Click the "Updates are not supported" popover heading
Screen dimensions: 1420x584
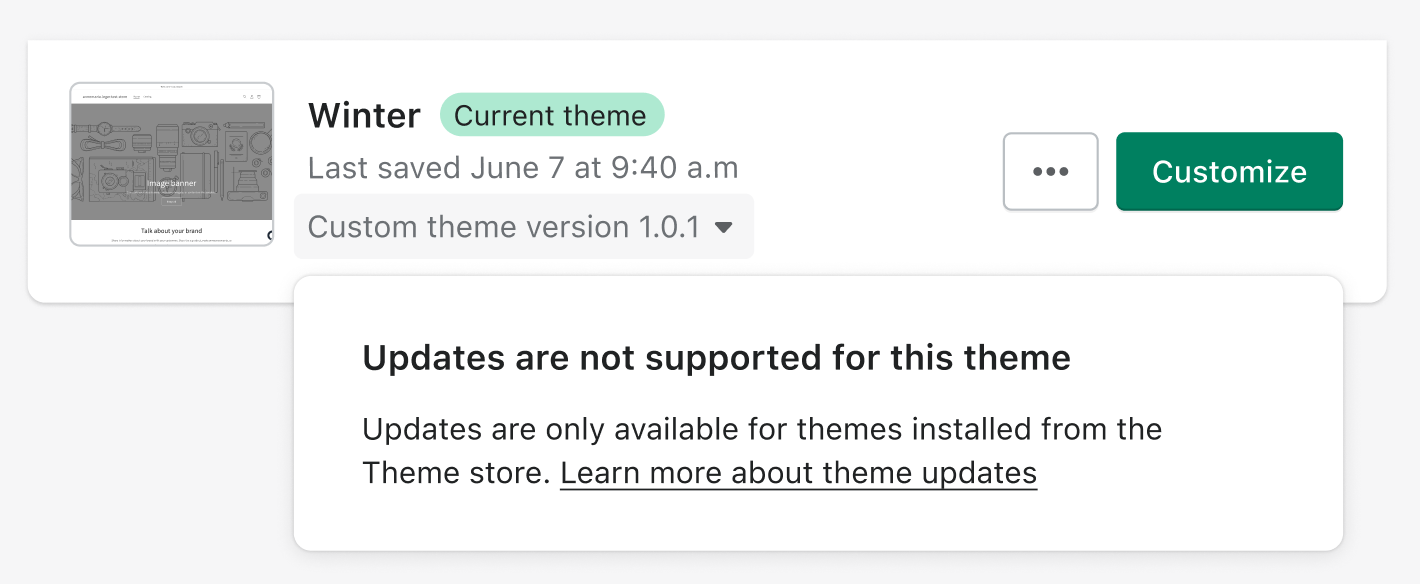717,357
